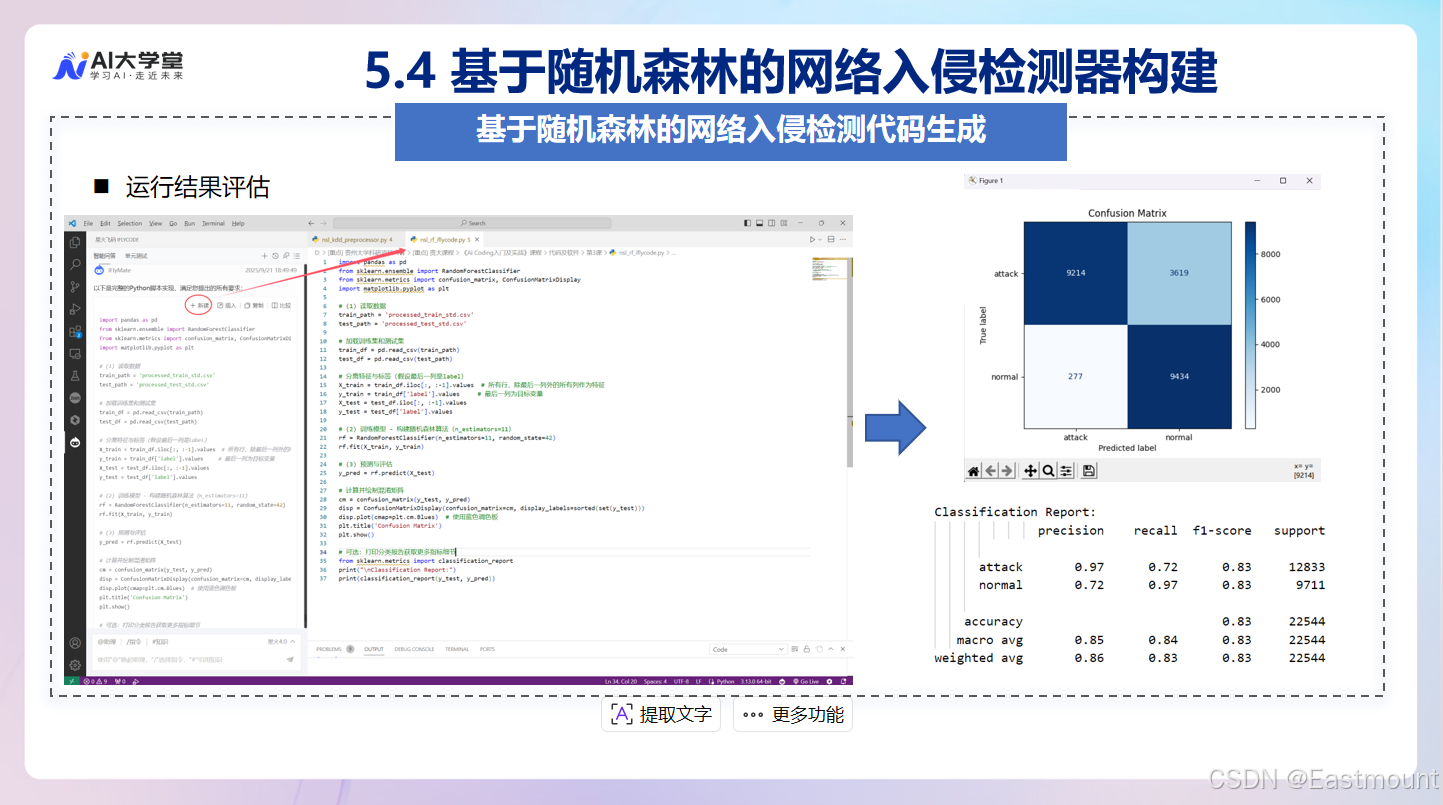Click Save figure icon in Figure 1 toolbar
This screenshot has height=805, width=1443.
(1090, 470)
